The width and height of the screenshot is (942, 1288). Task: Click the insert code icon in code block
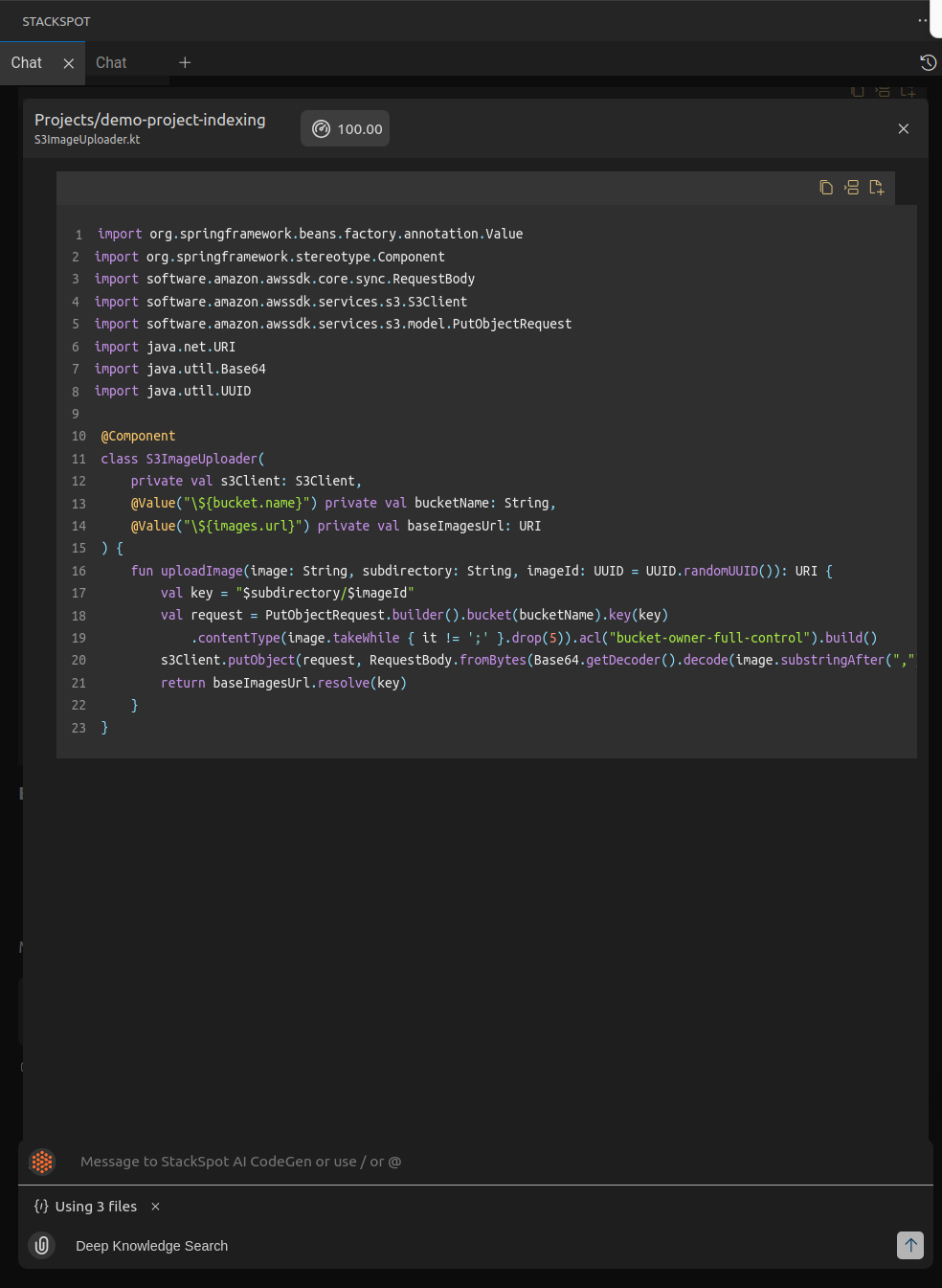click(851, 188)
